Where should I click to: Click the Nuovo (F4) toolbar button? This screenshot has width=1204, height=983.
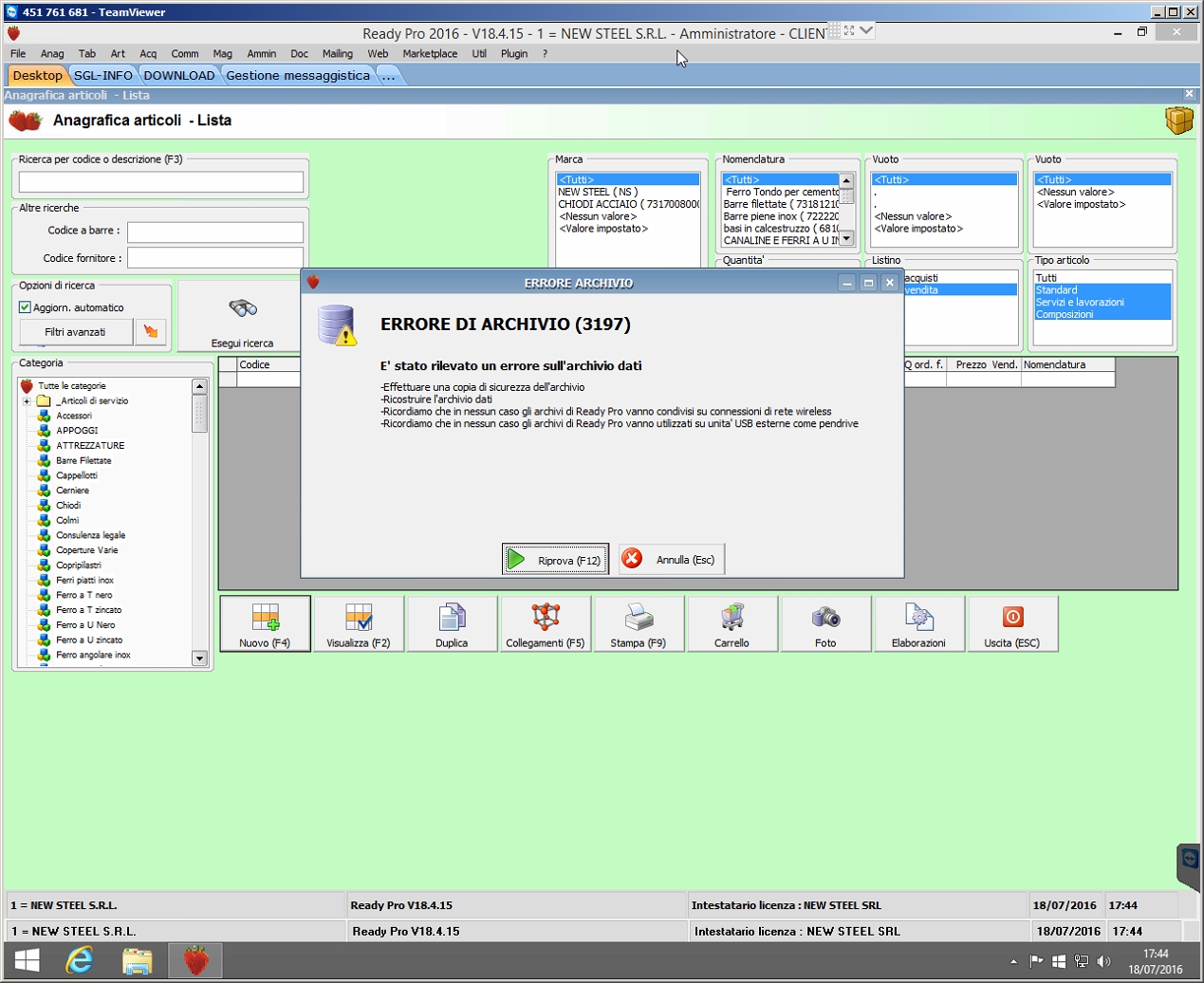click(265, 623)
